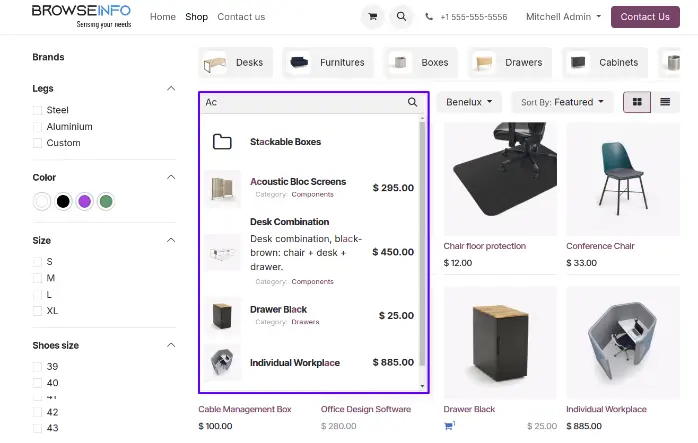Click the search input containing Ac
Screen dimensions: 698x443
304,102
